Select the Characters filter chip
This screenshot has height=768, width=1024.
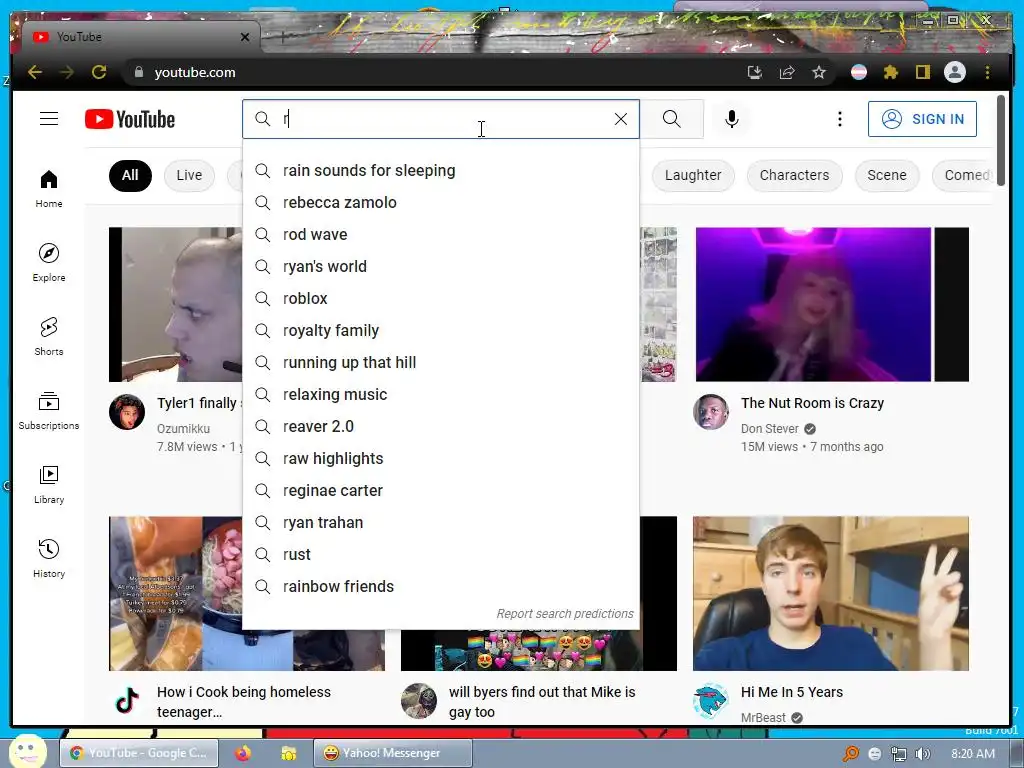click(x=794, y=176)
